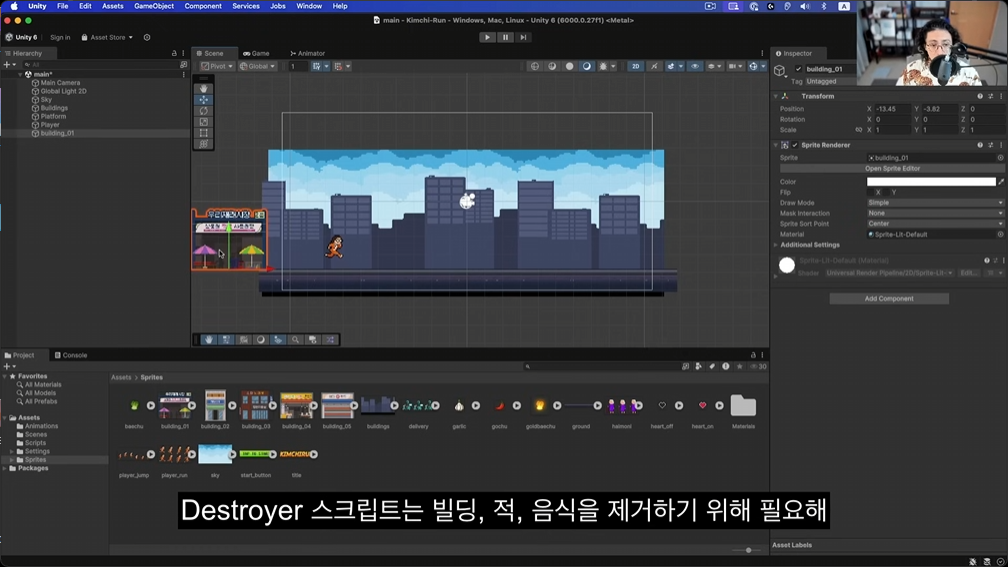Click the project icon size slider
This screenshot has height=567, width=1008.
(748, 550)
